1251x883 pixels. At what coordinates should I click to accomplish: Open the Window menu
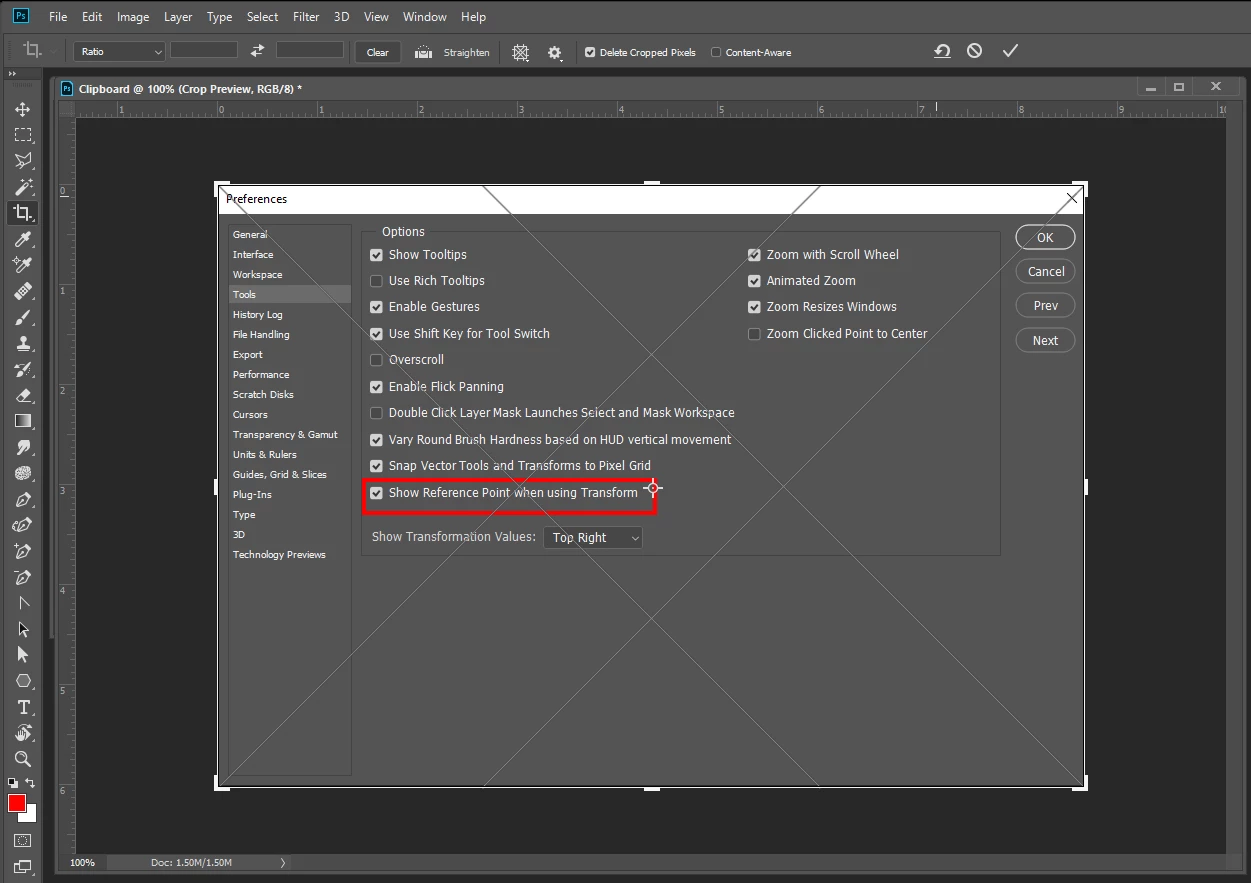[425, 17]
